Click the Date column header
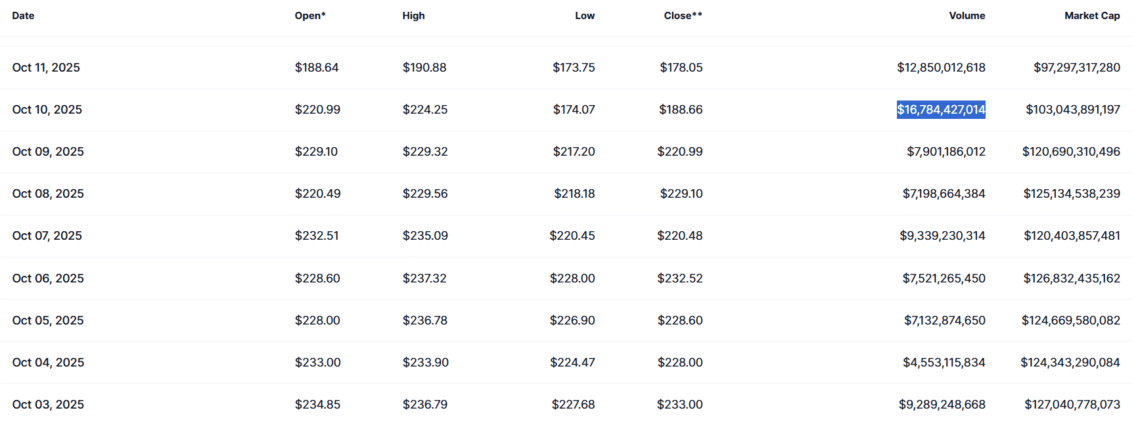The width and height of the screenshot is (1140, 425). [23, 15]
